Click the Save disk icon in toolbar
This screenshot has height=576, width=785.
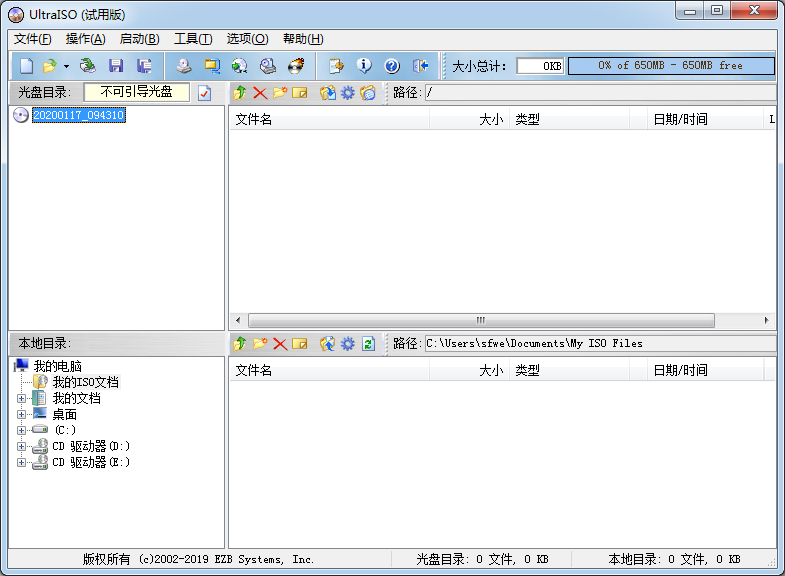pyautogui.click(x=116, y=66)
